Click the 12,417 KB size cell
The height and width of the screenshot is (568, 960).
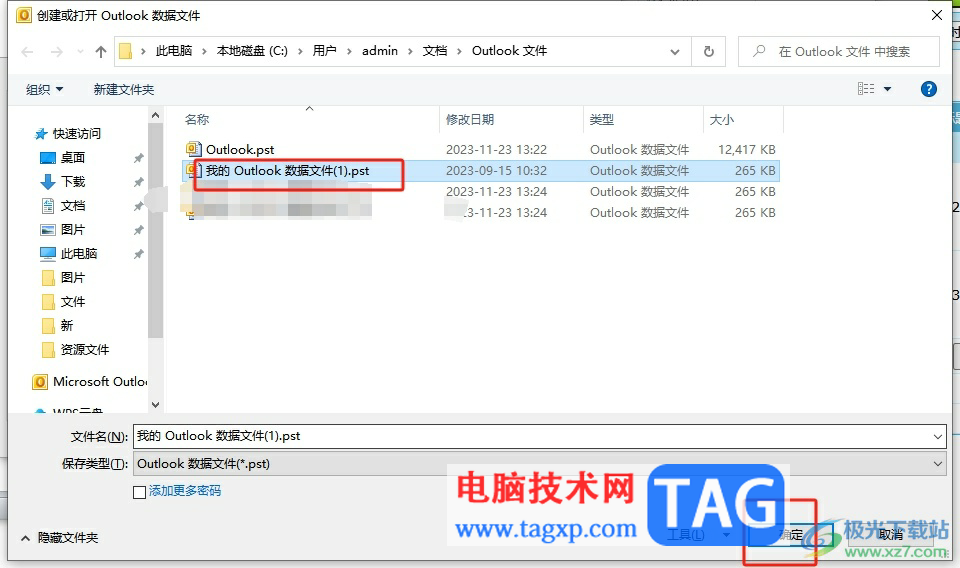point(746,149)
